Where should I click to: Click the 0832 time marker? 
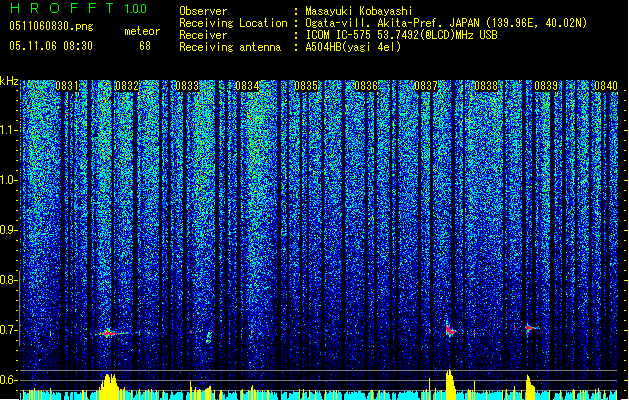click(x=127, y=86)
